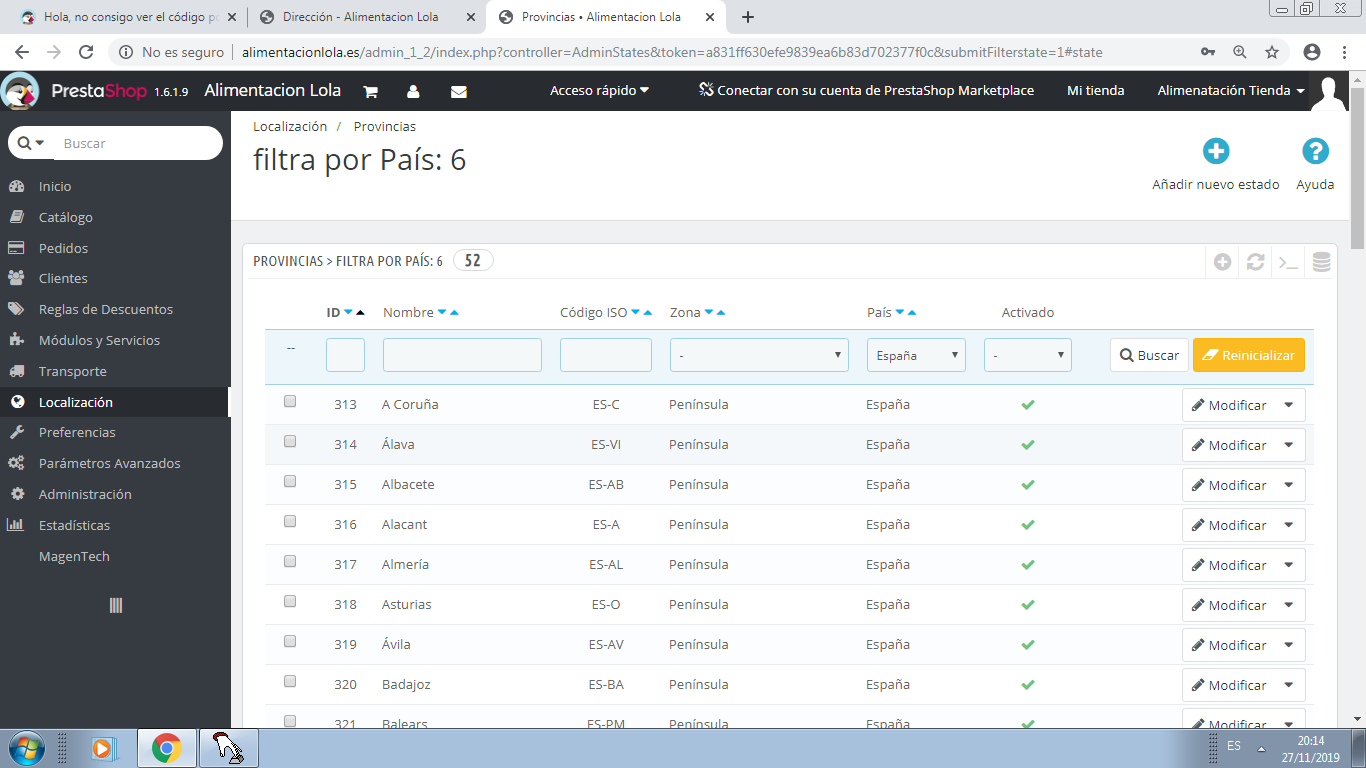
Task: Sort Nombre column ascending
Action: tap(454, 313)
